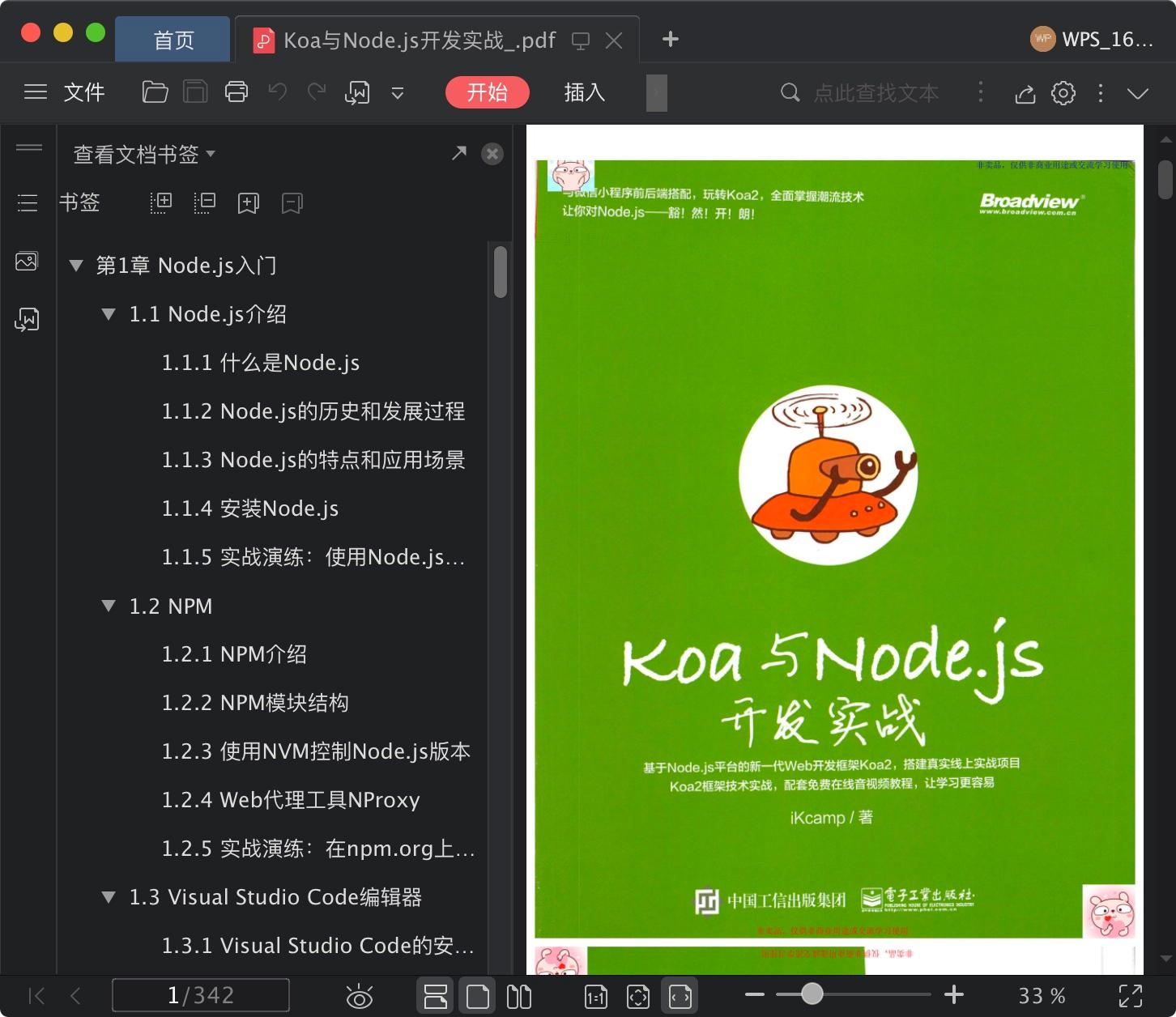Click the expand all bookmarks icon
This screenshot has height=1017, width=1176.
point(161,202)
